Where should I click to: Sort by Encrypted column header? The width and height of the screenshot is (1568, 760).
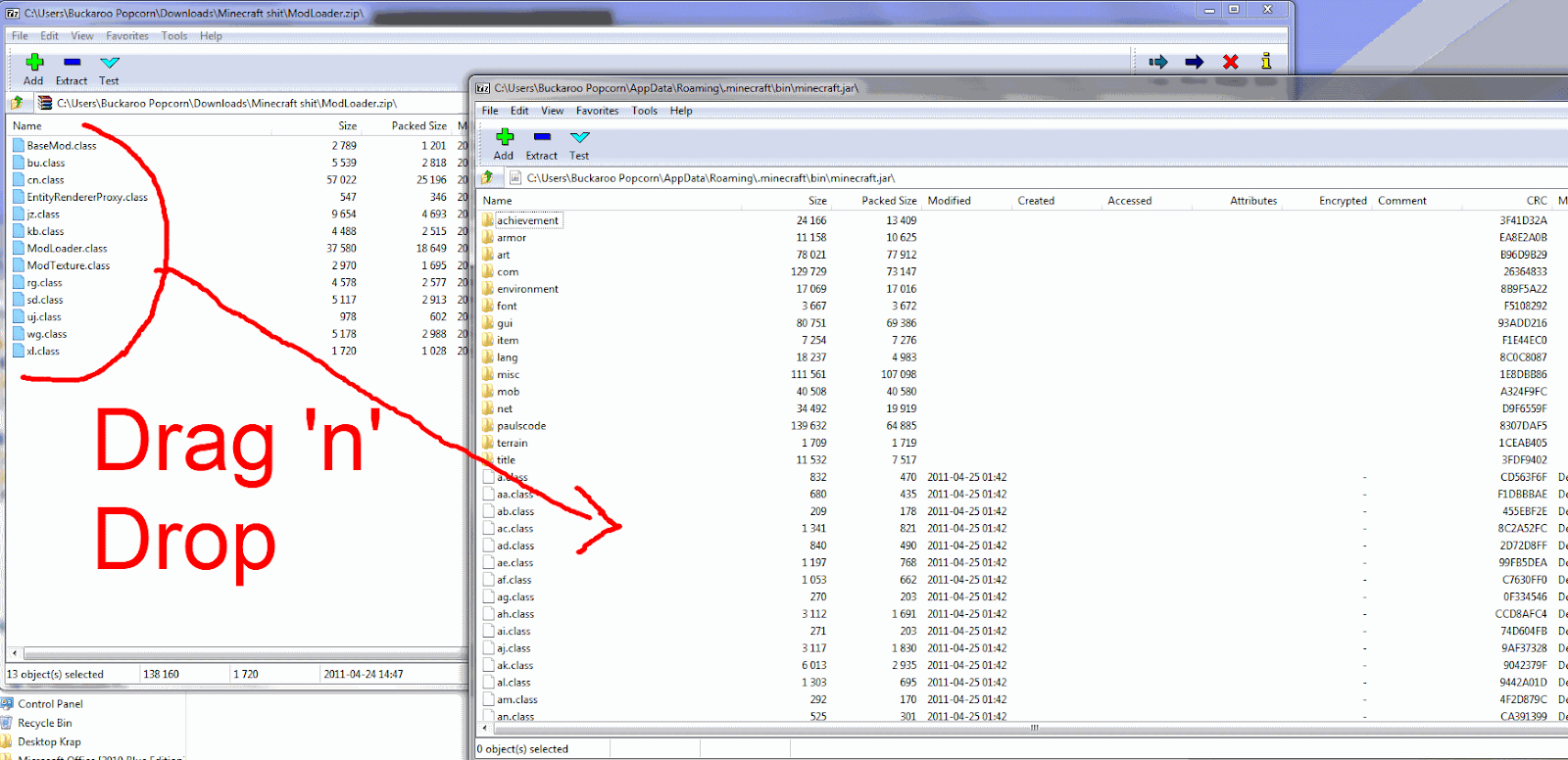click(1343, 201)
